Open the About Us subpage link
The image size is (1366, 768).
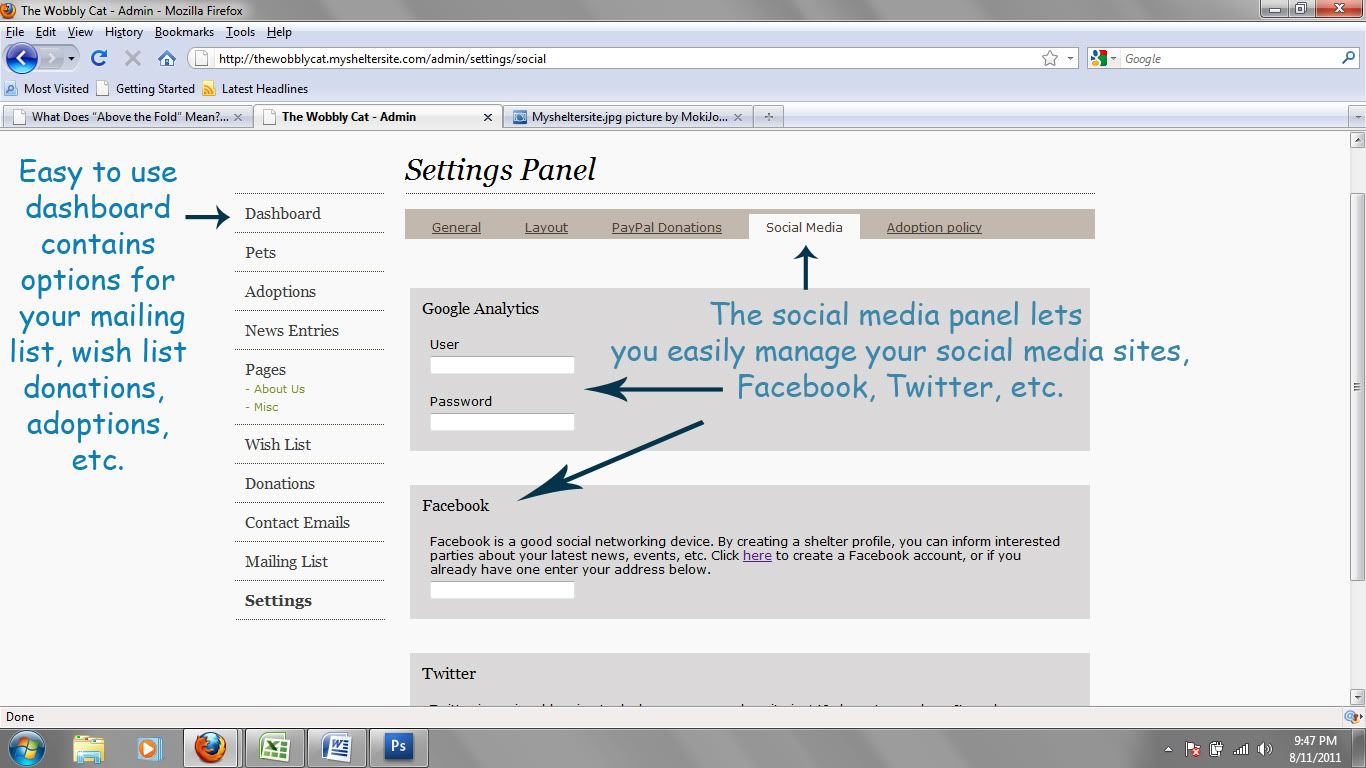(x=279, y=389)
